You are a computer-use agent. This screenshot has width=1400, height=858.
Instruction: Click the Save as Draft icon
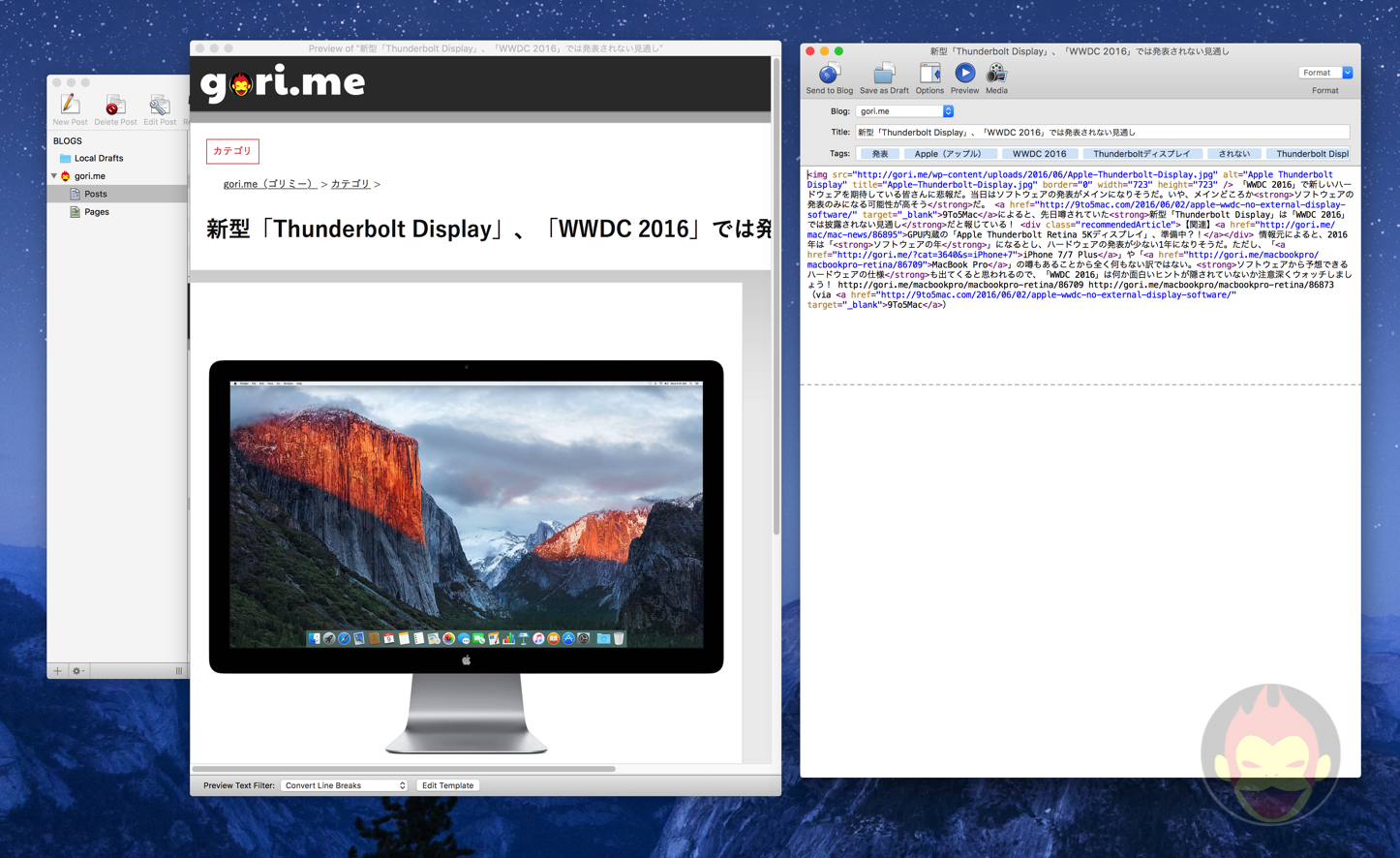[x=884, y=75]
